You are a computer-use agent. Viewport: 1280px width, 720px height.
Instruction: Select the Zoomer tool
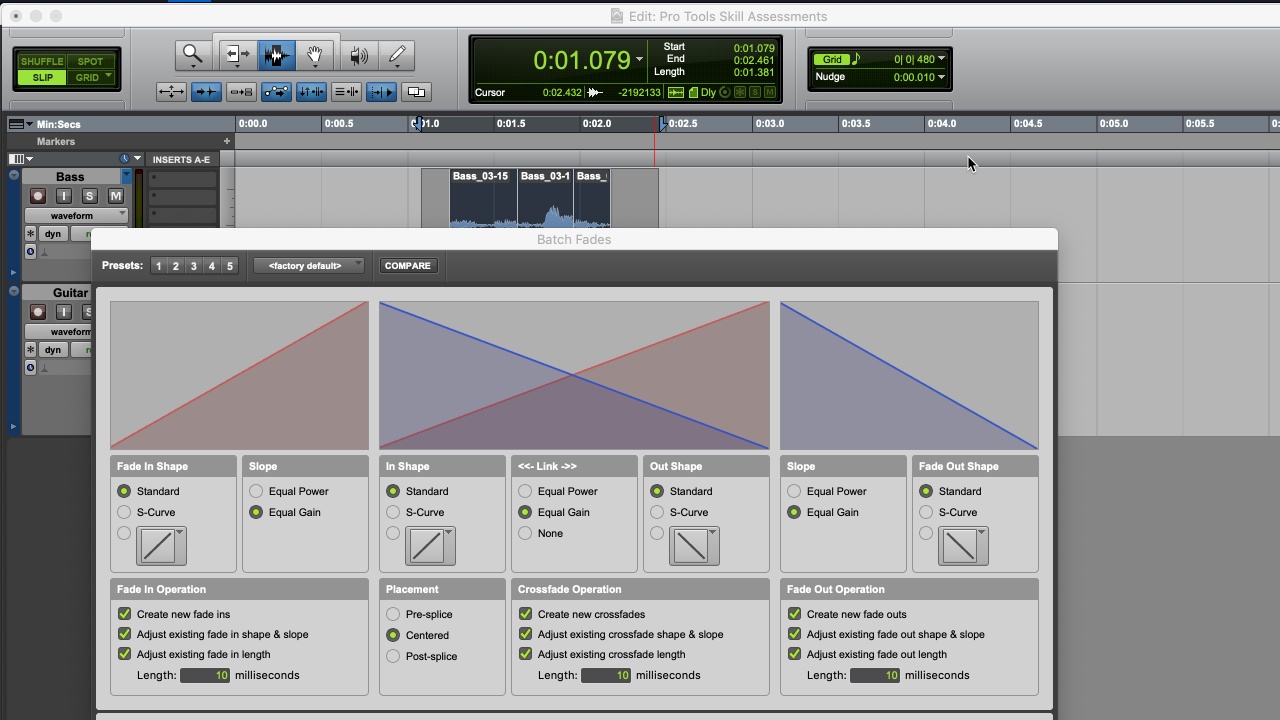pos(192,55)
